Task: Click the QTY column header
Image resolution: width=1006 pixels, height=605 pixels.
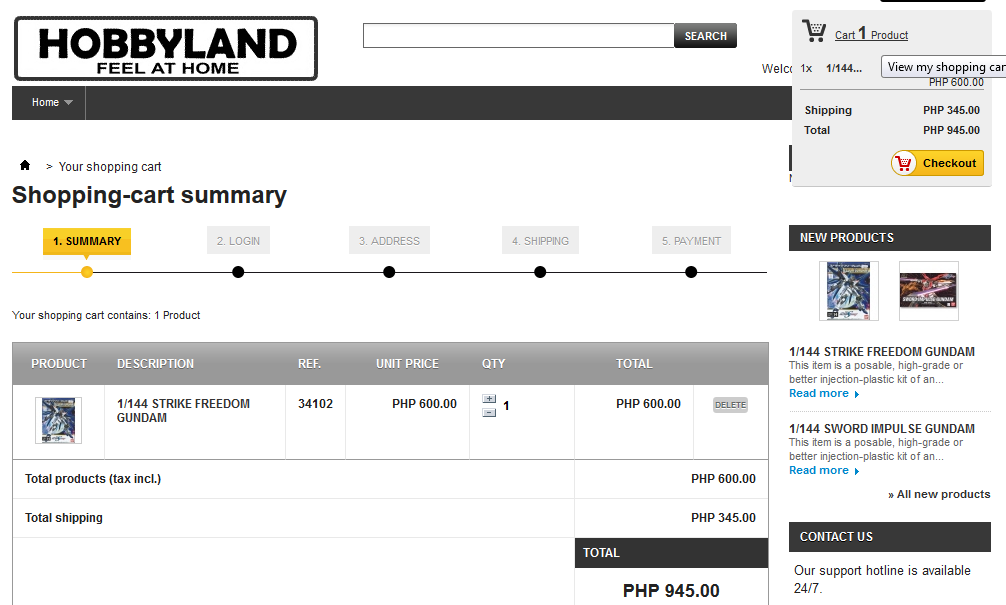Action: (x=493, y=364)
